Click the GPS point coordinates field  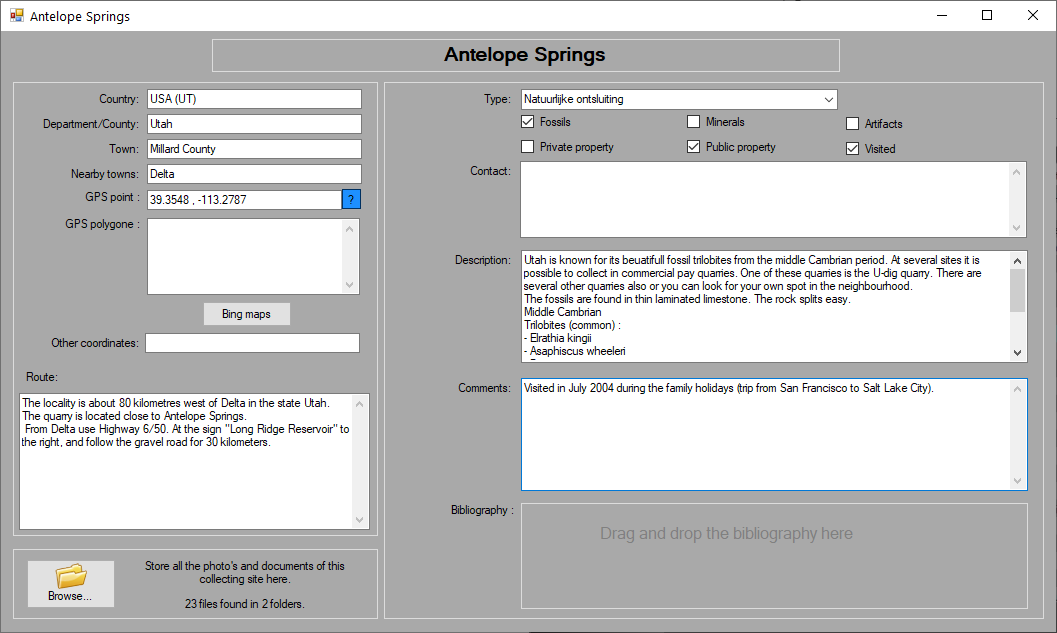[244, 200]
